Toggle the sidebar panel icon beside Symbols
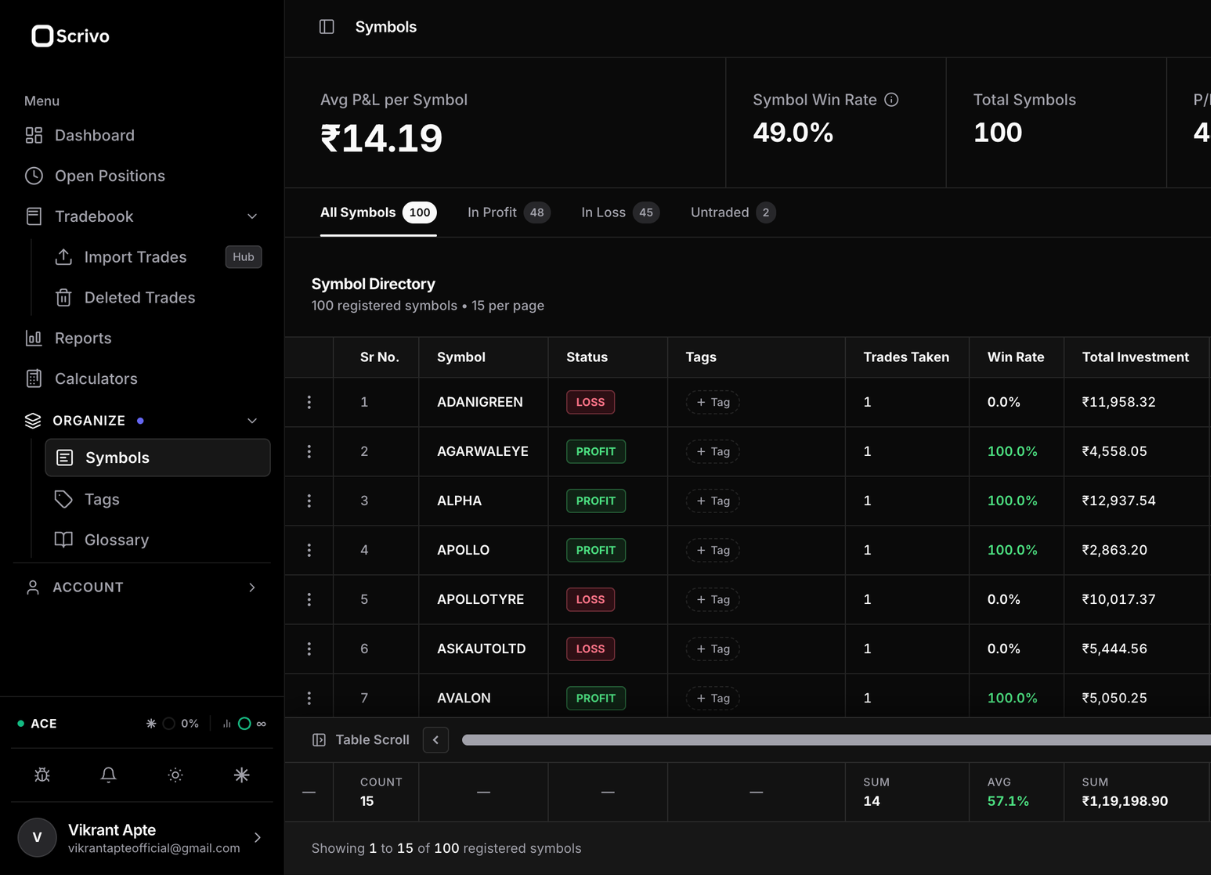 pos(327,27)
